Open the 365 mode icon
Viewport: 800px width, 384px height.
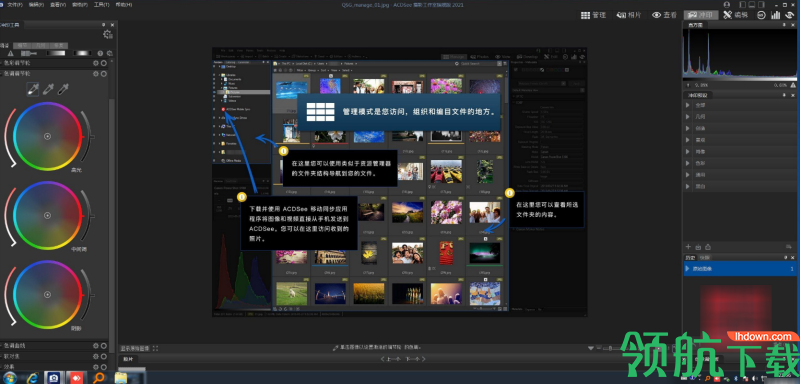(761, 15)
